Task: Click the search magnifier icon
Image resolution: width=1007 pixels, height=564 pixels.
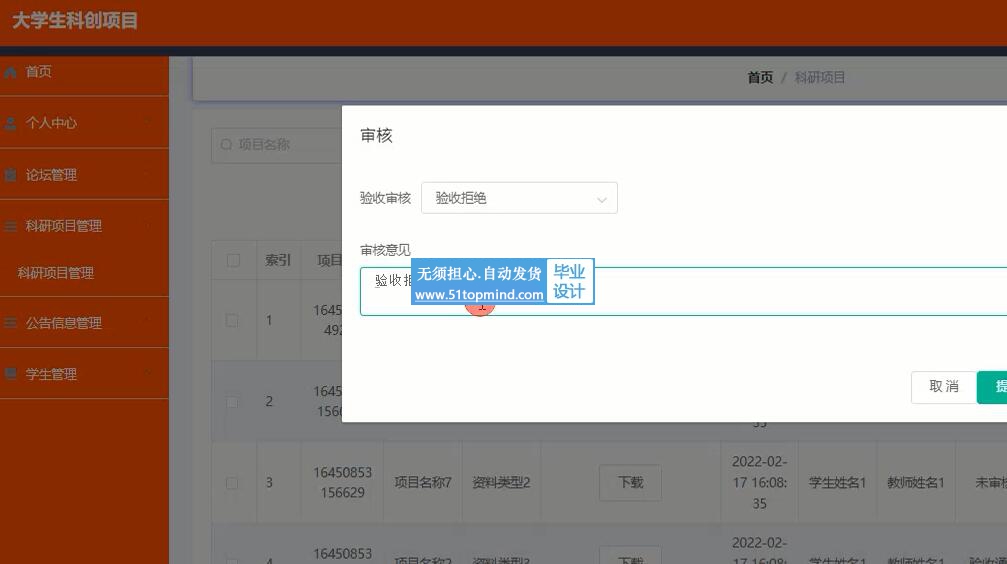Action: point(226,145)
